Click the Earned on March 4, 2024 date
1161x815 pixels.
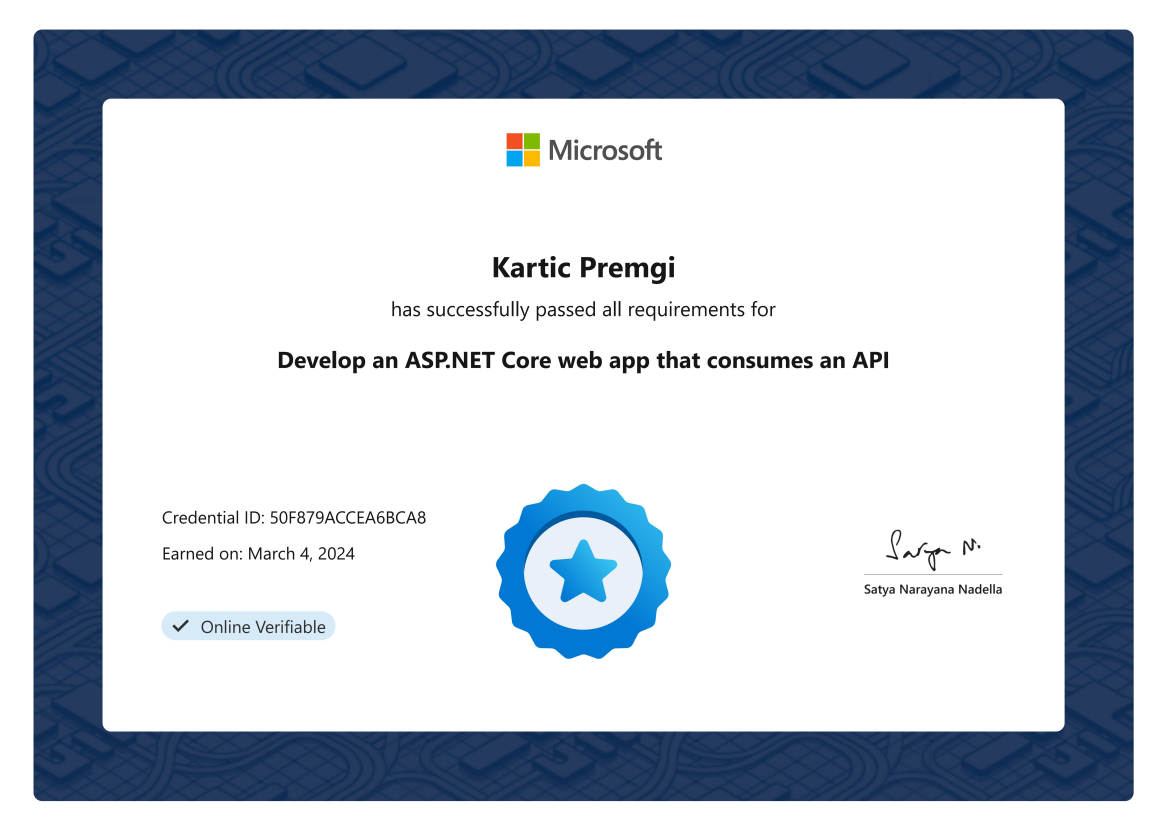tap(258, 554)
